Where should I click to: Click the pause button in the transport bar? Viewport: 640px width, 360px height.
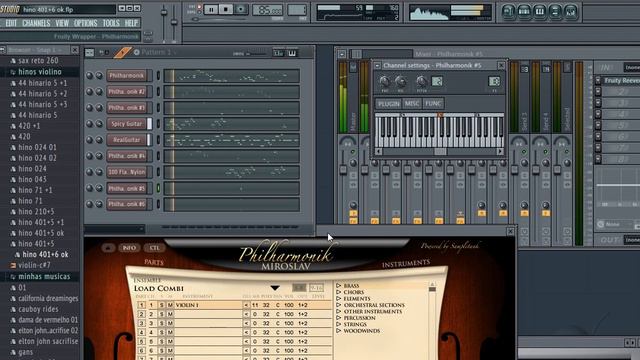point(211,9)
